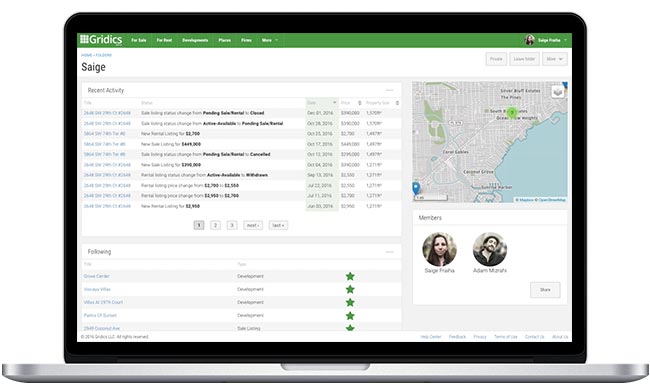650x387 pixels.
Task: Open the map layers icon on the map
Action: (x=558, y=92)
